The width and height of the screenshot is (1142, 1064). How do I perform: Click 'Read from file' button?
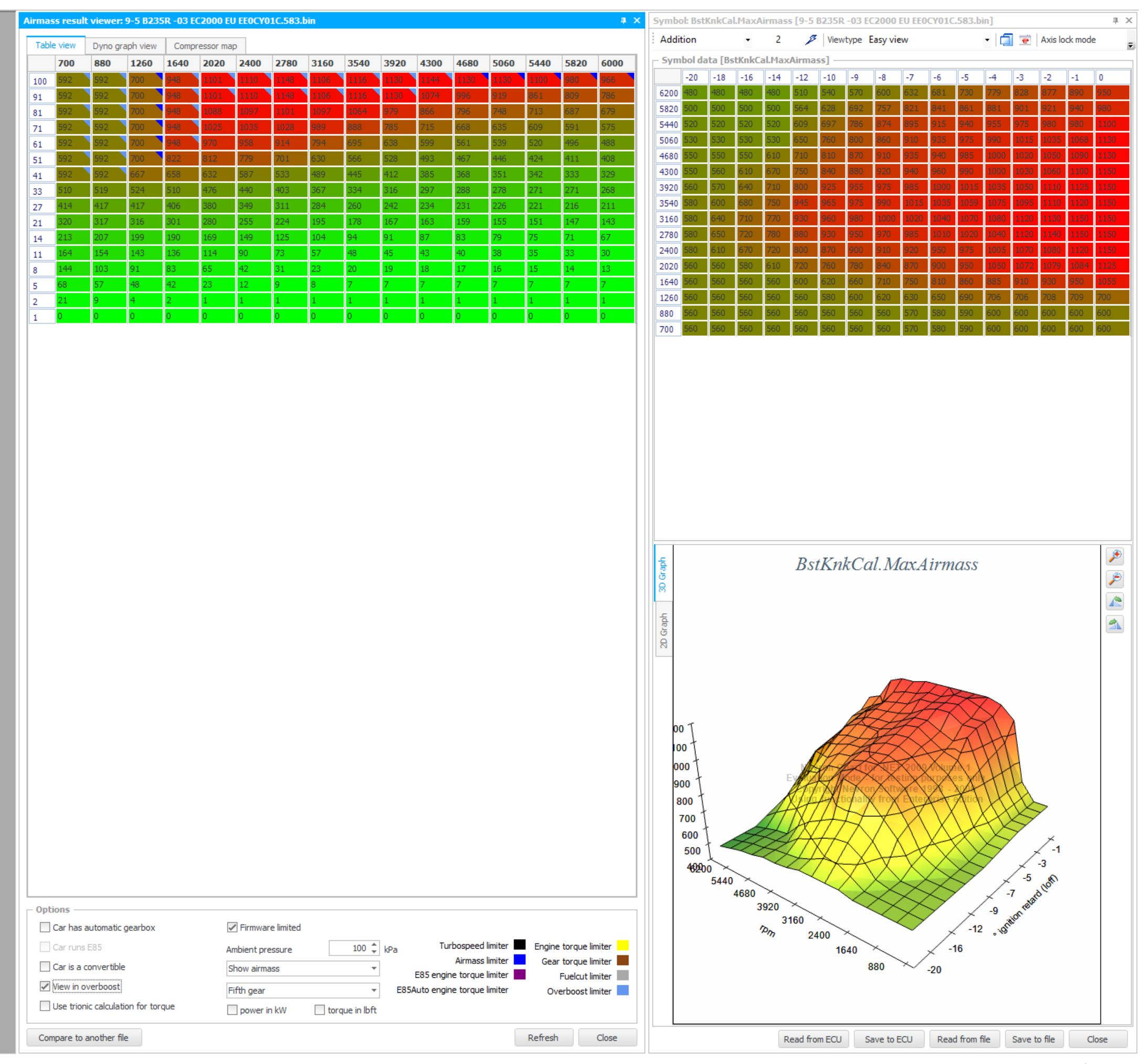(x=964, y=1039)
